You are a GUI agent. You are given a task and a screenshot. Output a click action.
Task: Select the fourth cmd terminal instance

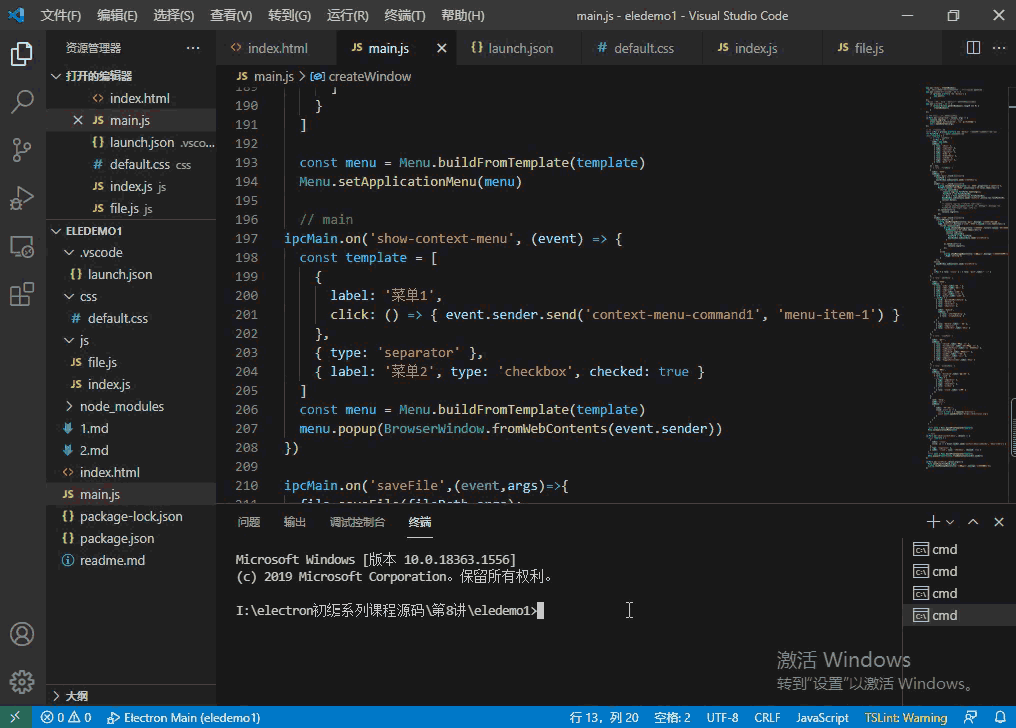coord(959,615)
